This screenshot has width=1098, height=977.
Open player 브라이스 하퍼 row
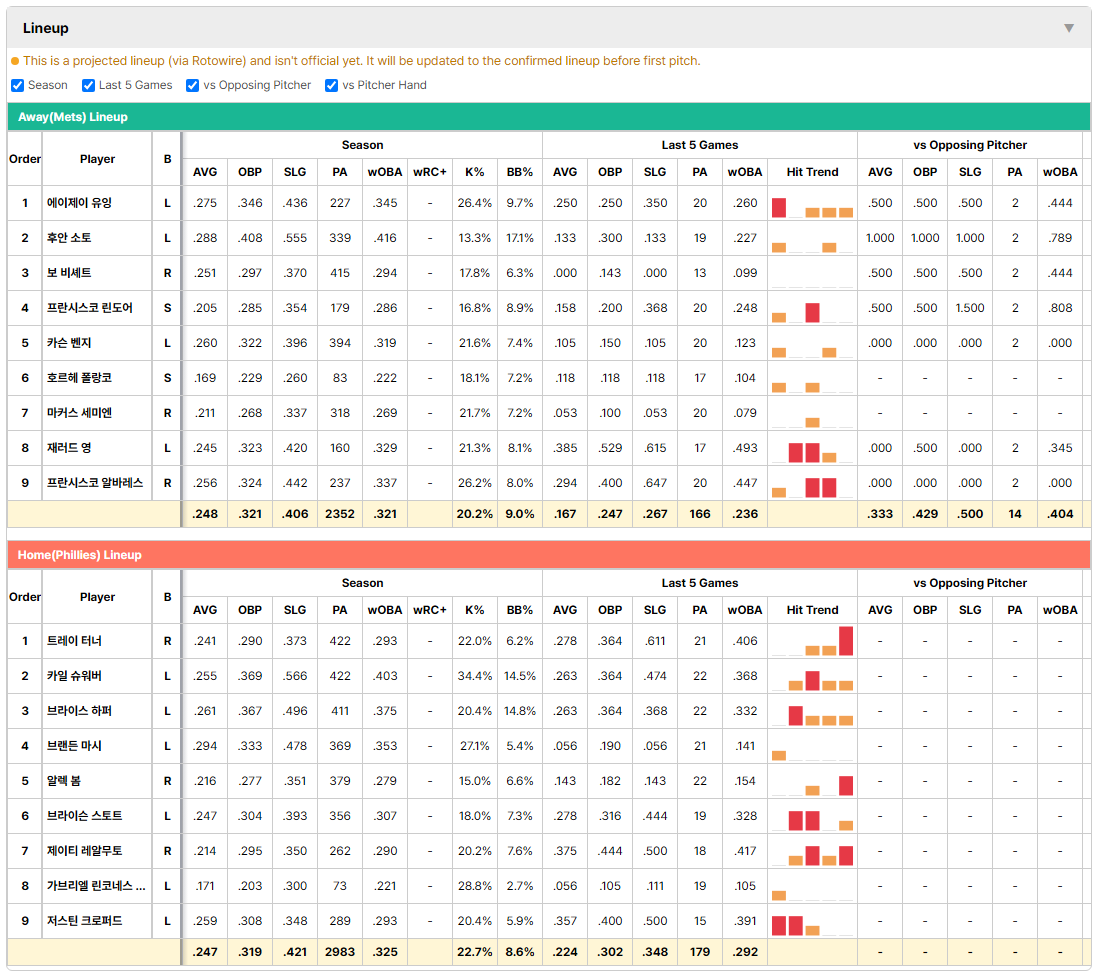tap(548, 711)
